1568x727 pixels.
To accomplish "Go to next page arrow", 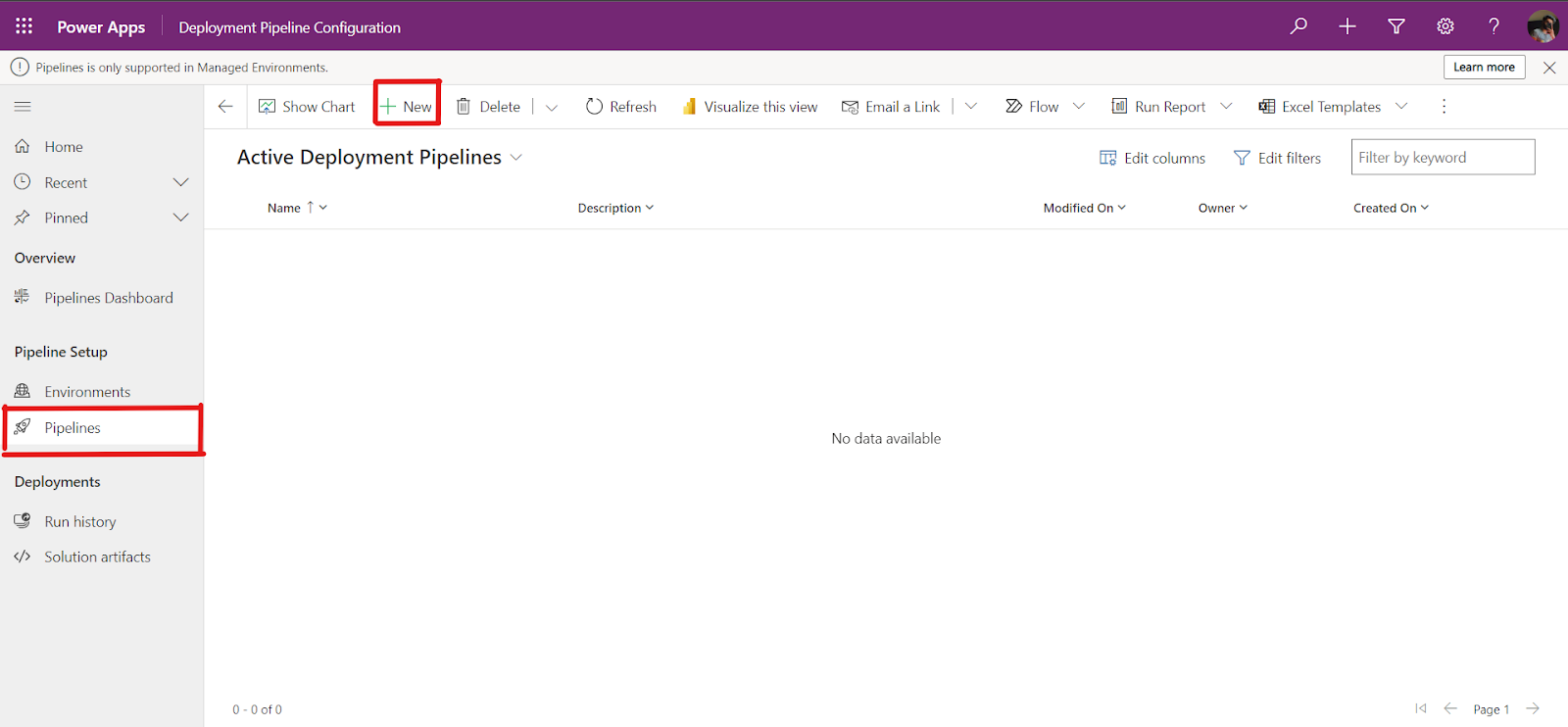I will [x=1534, y=708].
